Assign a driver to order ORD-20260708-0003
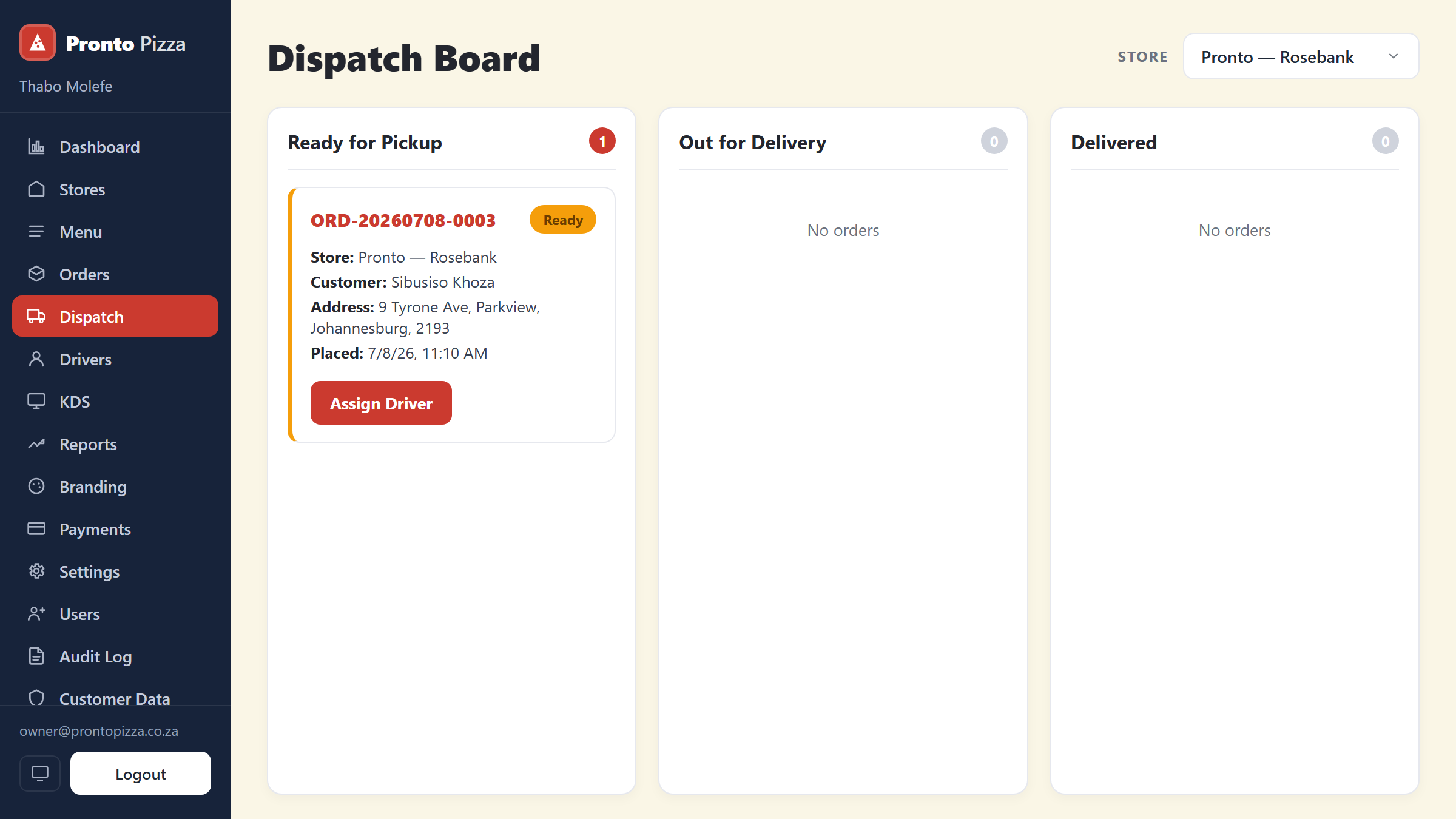Screen dimensions: 1456x819 381,403
